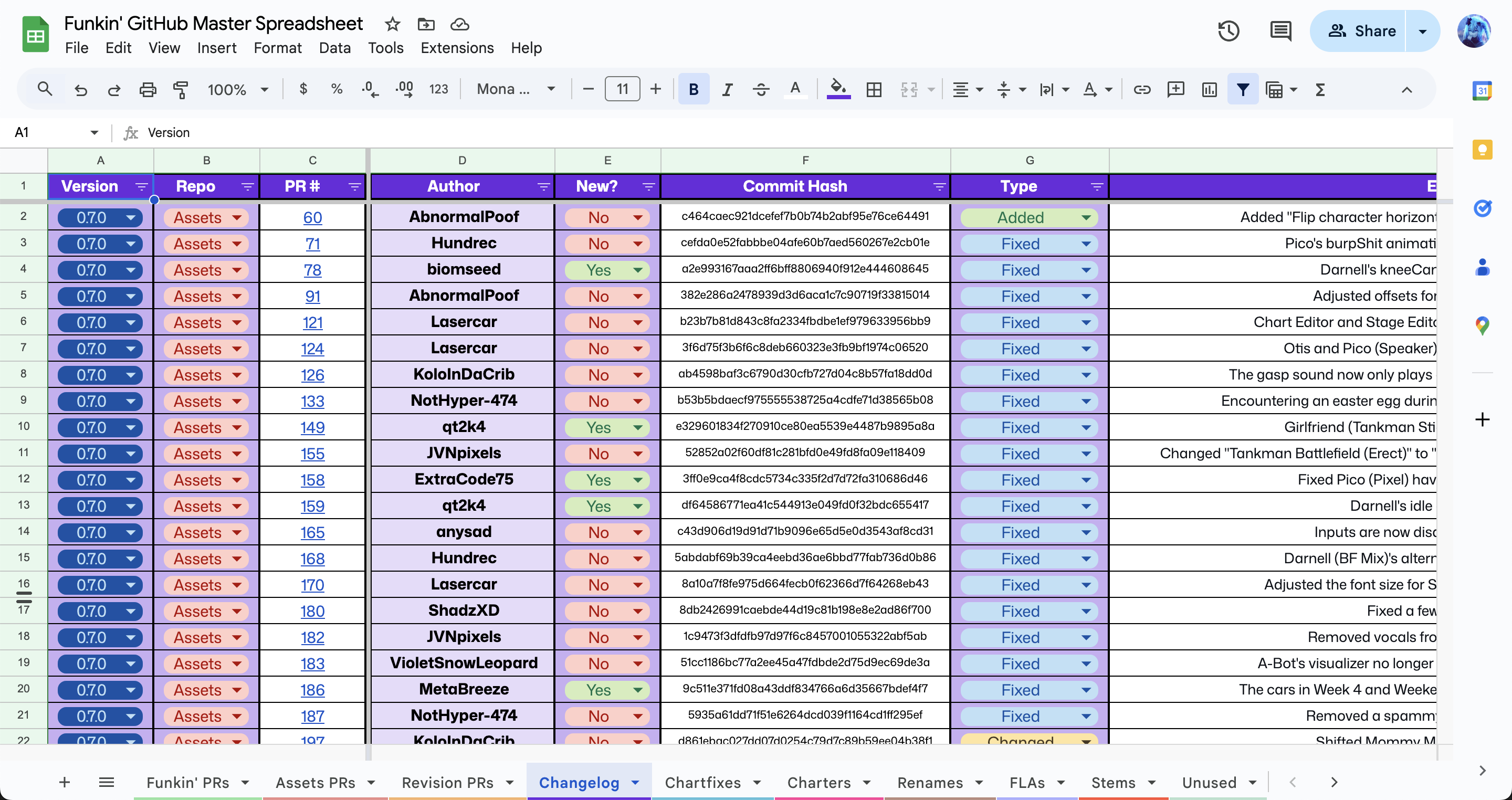Check the cloud document status
This screenshot has width=1512, height=800.
click(459, 24)
